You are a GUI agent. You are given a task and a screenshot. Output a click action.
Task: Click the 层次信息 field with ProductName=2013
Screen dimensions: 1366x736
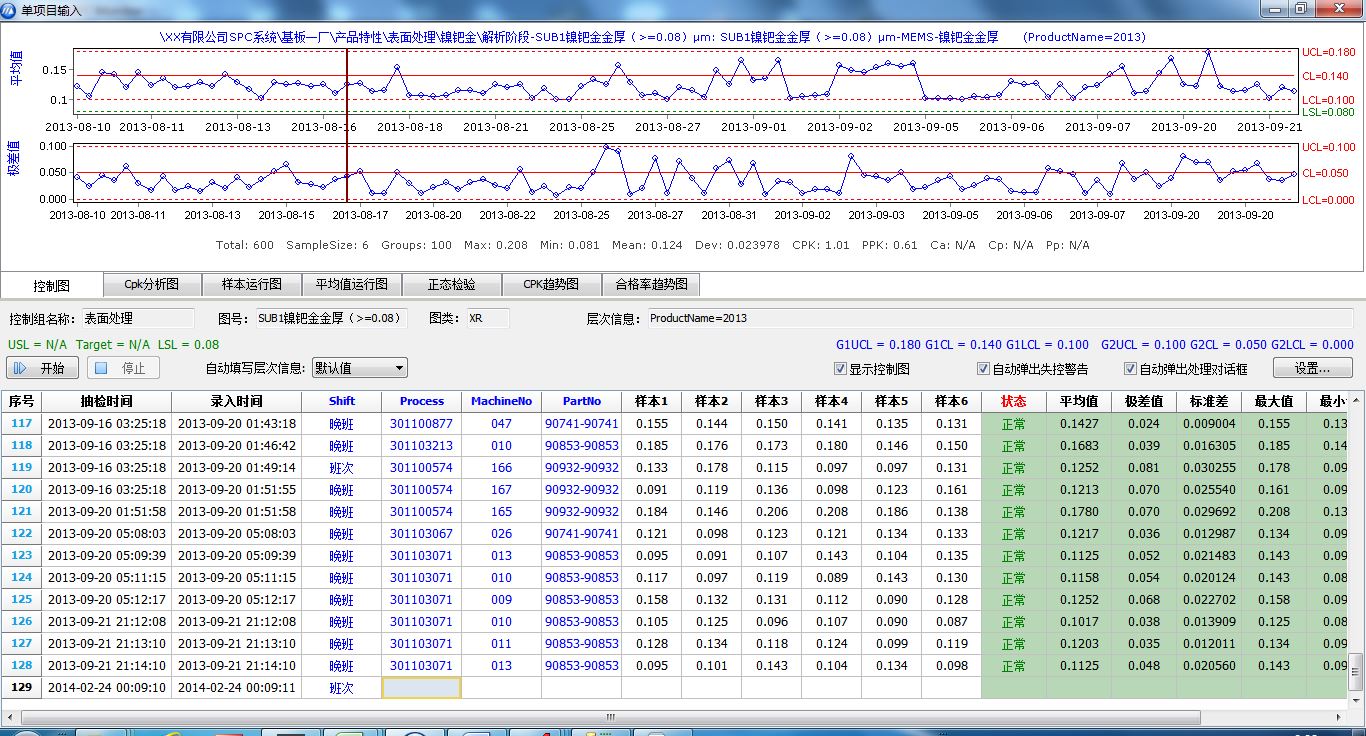999,318
